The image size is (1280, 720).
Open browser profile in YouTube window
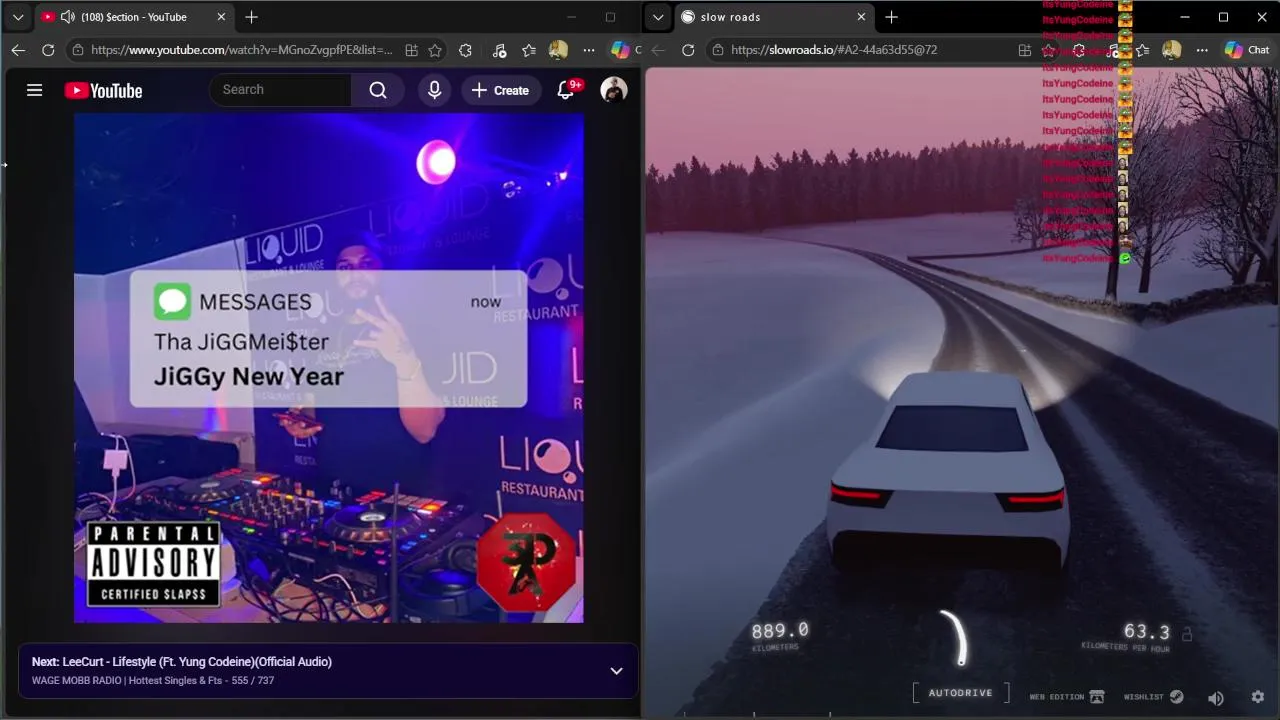click(558, 50)
